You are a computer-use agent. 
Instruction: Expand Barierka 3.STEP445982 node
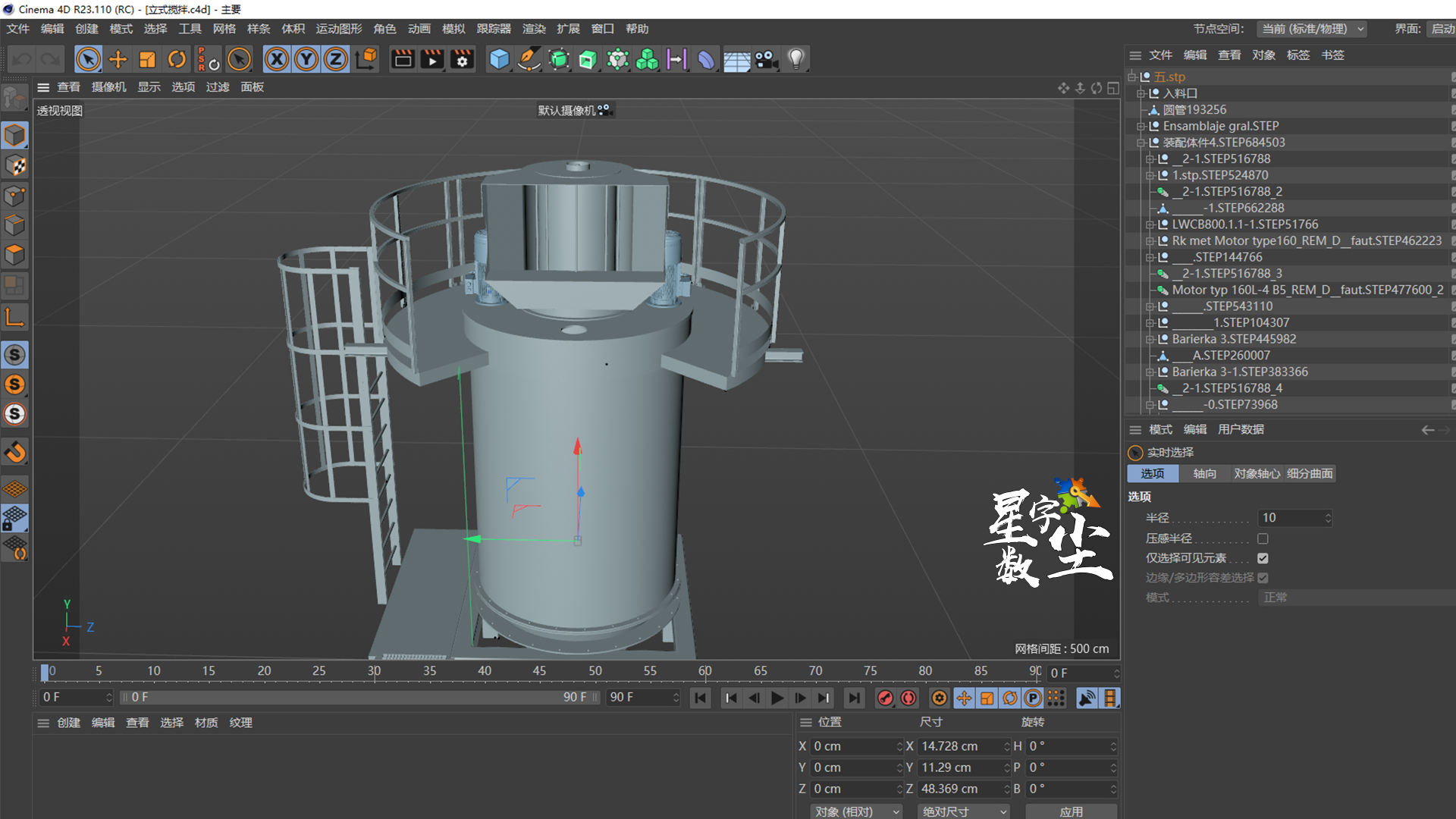(x=1150, y=339)
